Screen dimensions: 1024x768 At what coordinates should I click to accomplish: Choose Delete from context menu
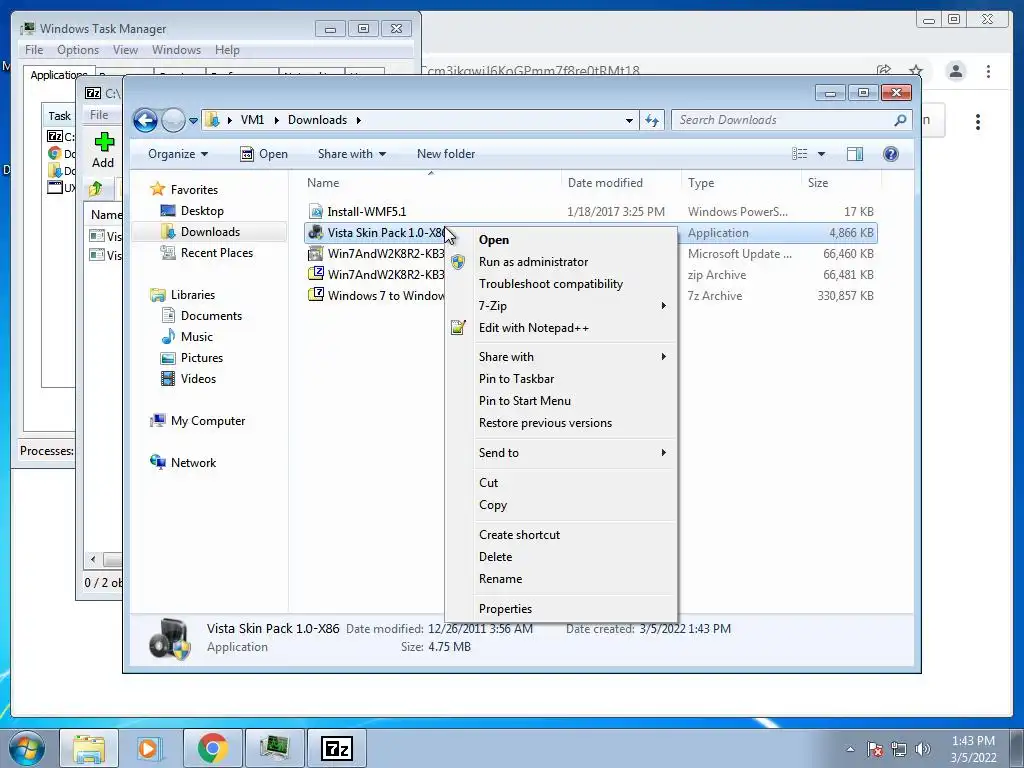[x=560, y=557]
